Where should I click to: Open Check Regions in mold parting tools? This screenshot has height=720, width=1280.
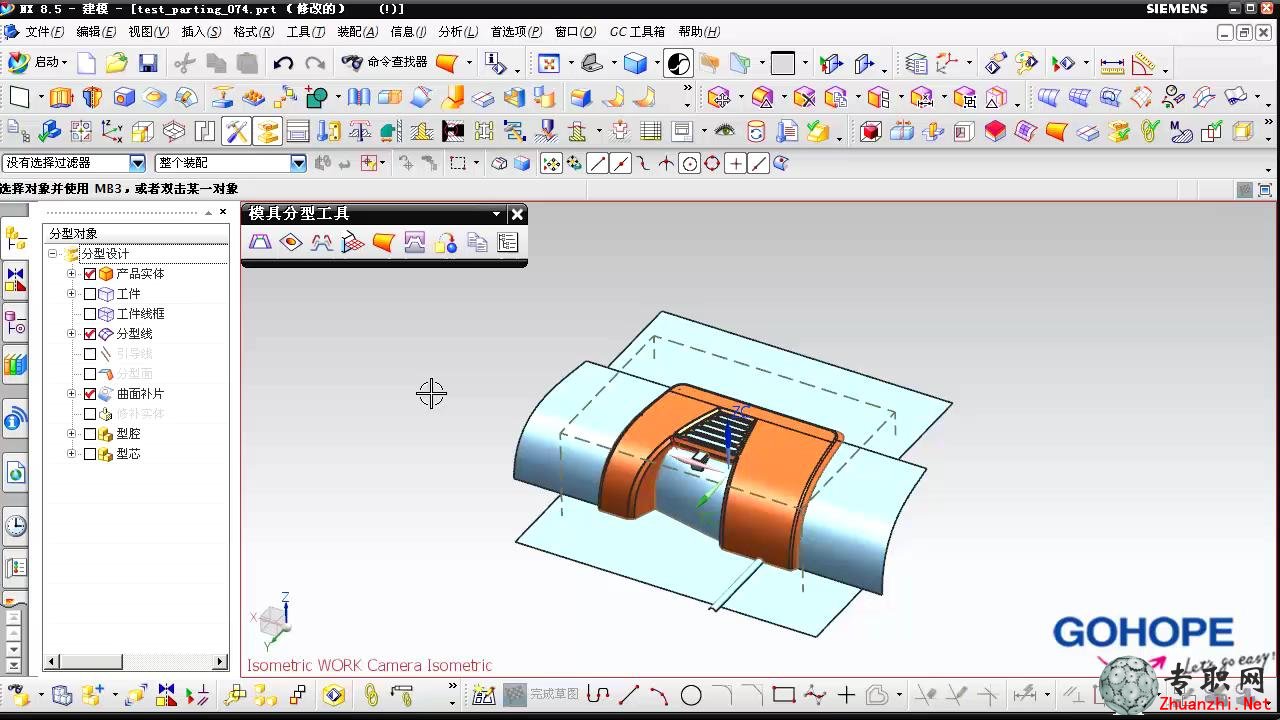pos(260,242)
